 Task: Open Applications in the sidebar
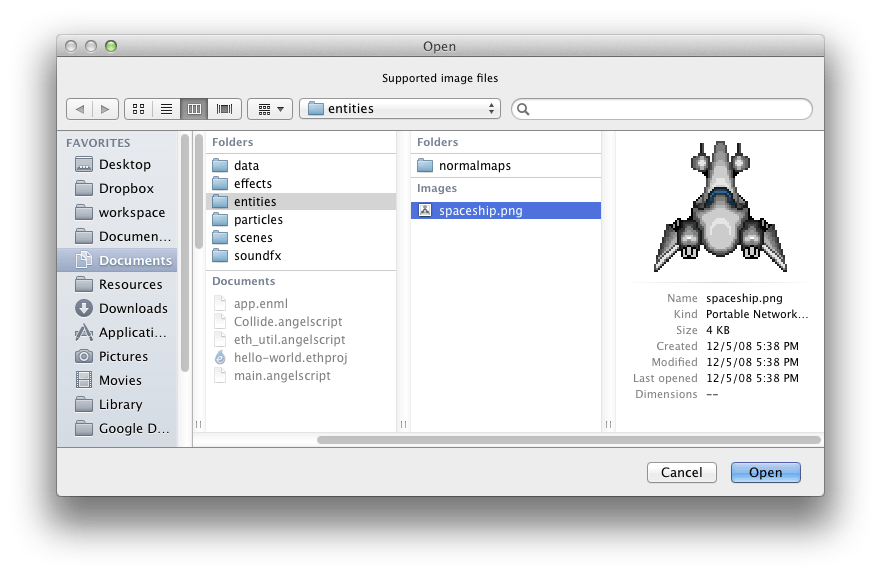coord(134,332)
